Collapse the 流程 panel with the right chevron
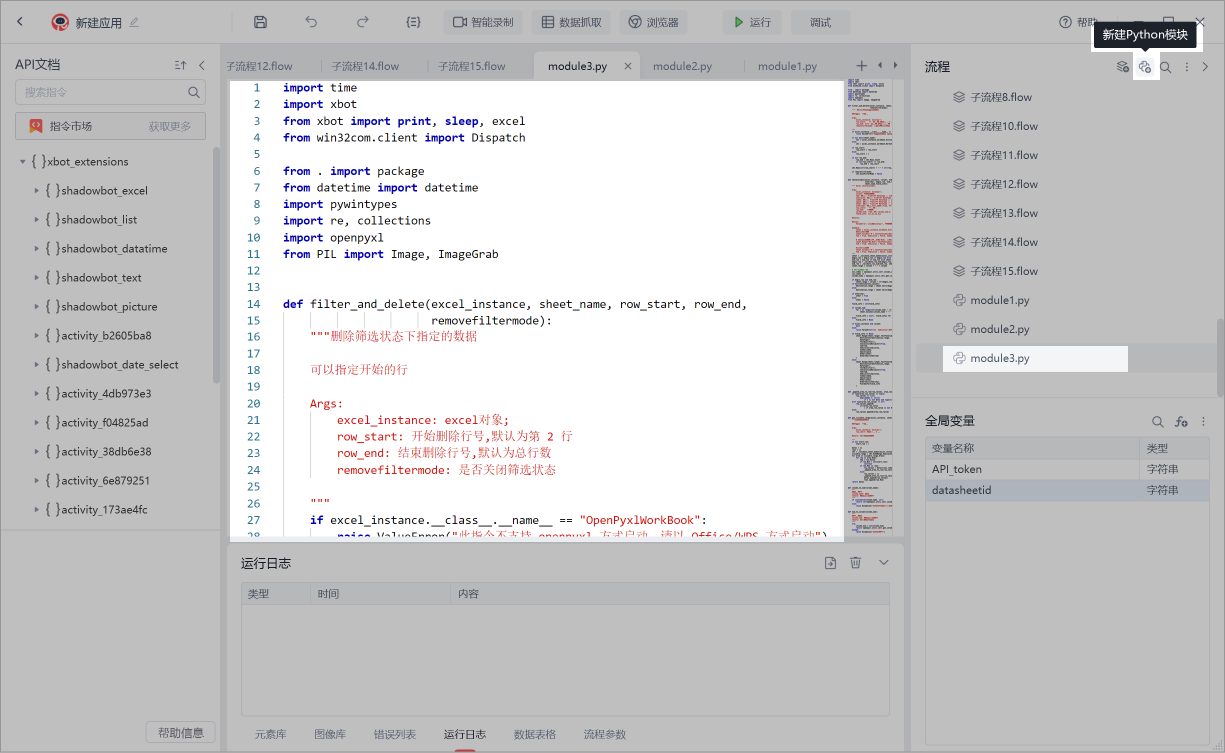 (1206, 67)
